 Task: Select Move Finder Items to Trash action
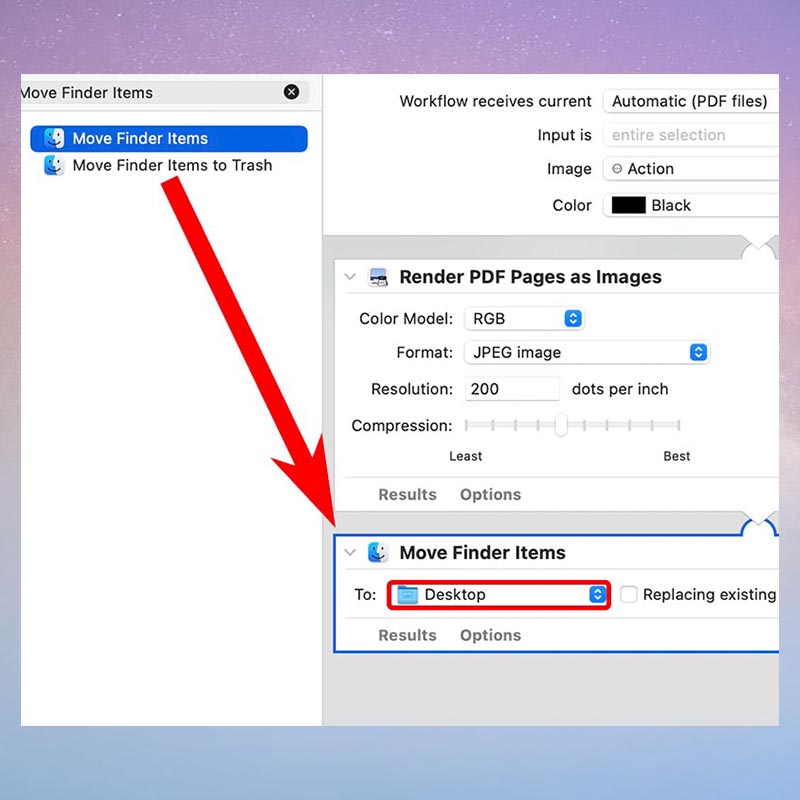(x=172, y=165)
